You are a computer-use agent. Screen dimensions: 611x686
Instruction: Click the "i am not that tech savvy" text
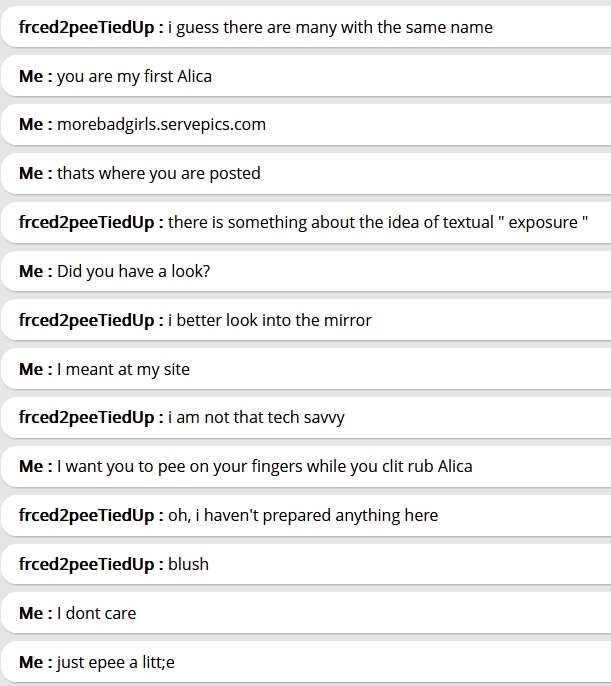(256, 418)
